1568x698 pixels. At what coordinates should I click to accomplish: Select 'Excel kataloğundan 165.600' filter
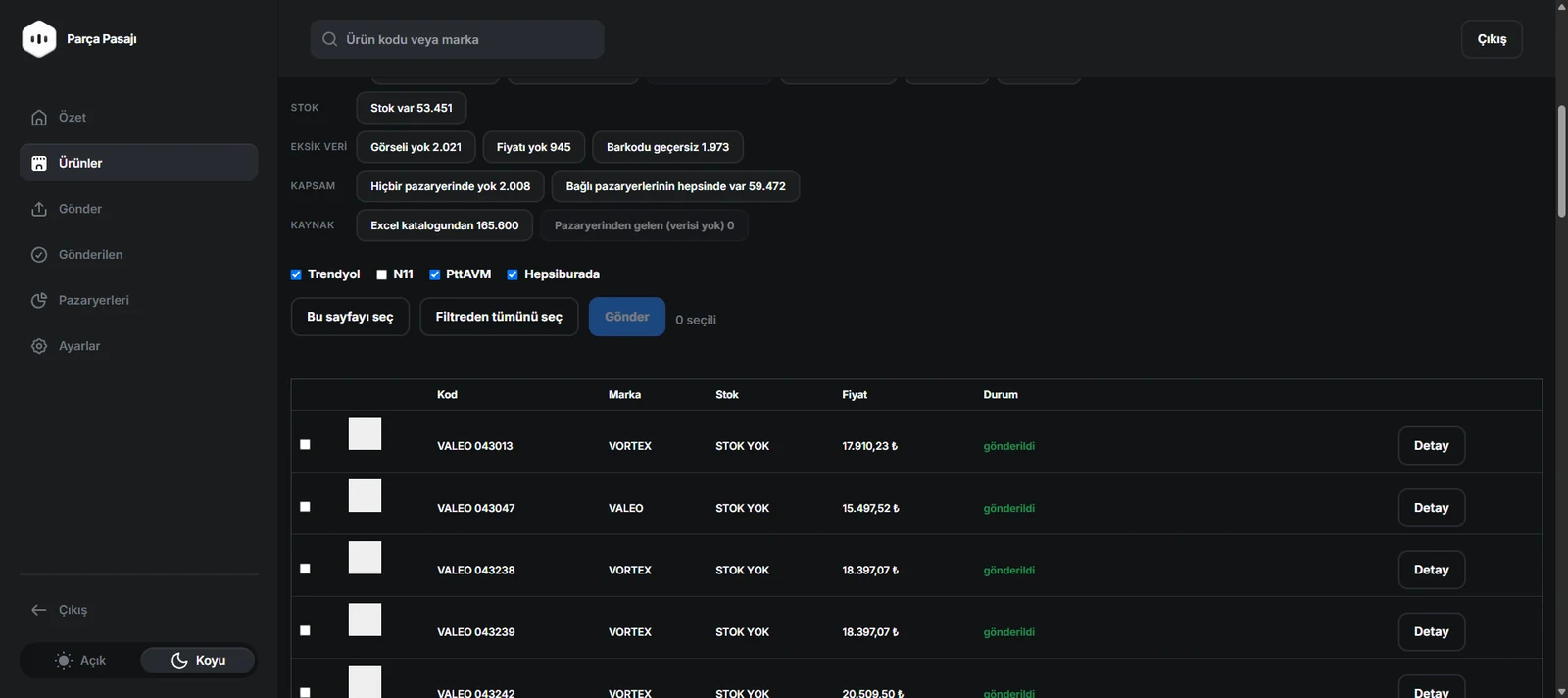(445, 225)
